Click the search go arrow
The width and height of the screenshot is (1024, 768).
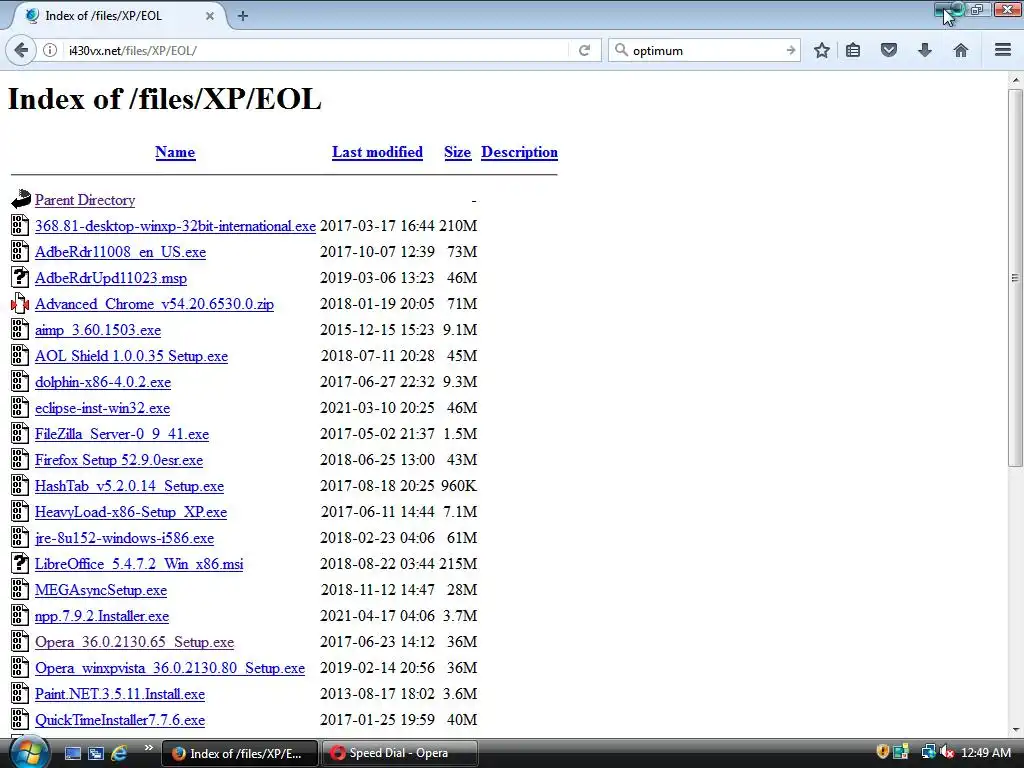pos(790,50)
